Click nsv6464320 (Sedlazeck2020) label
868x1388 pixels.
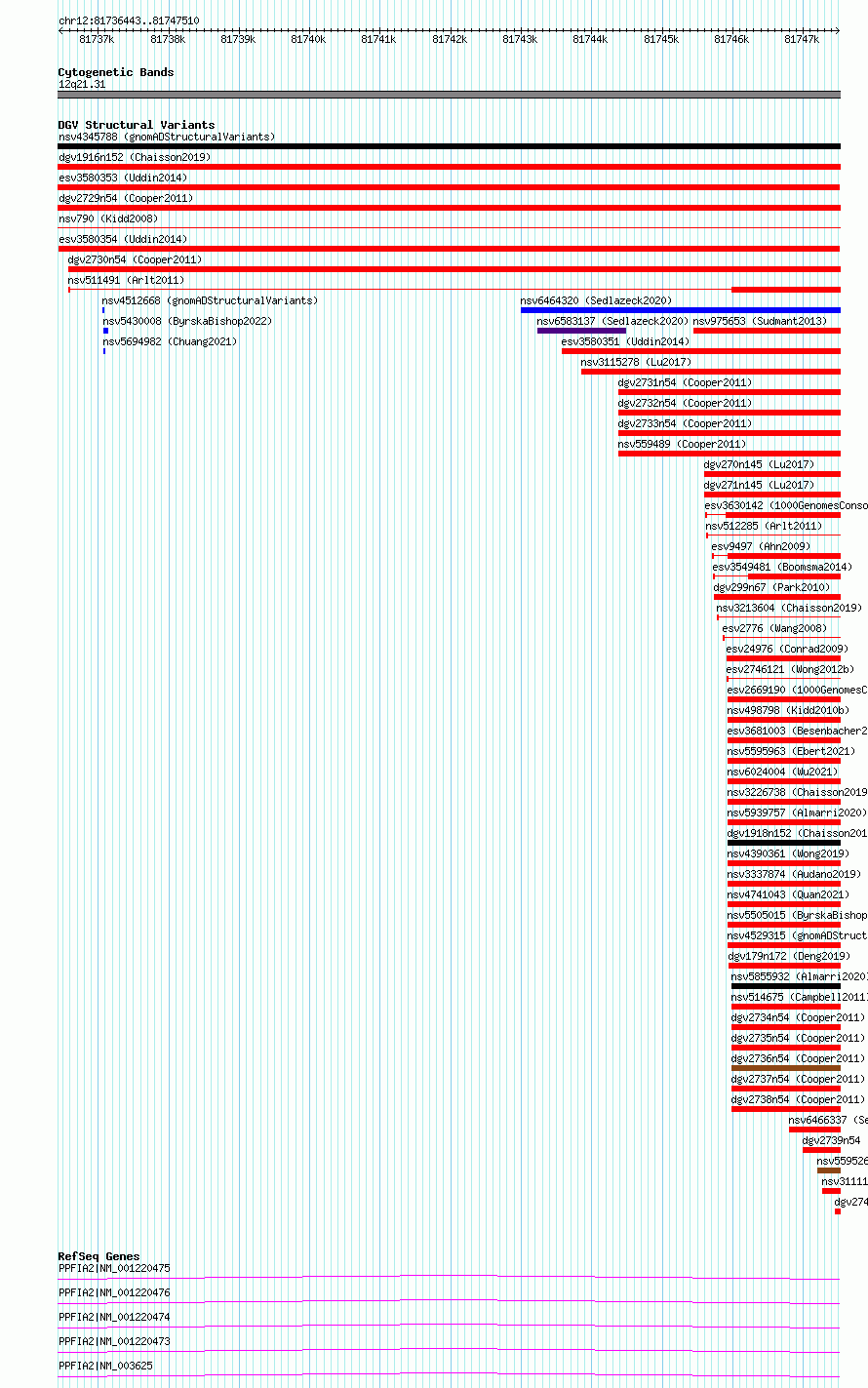(x=596, y=300)
